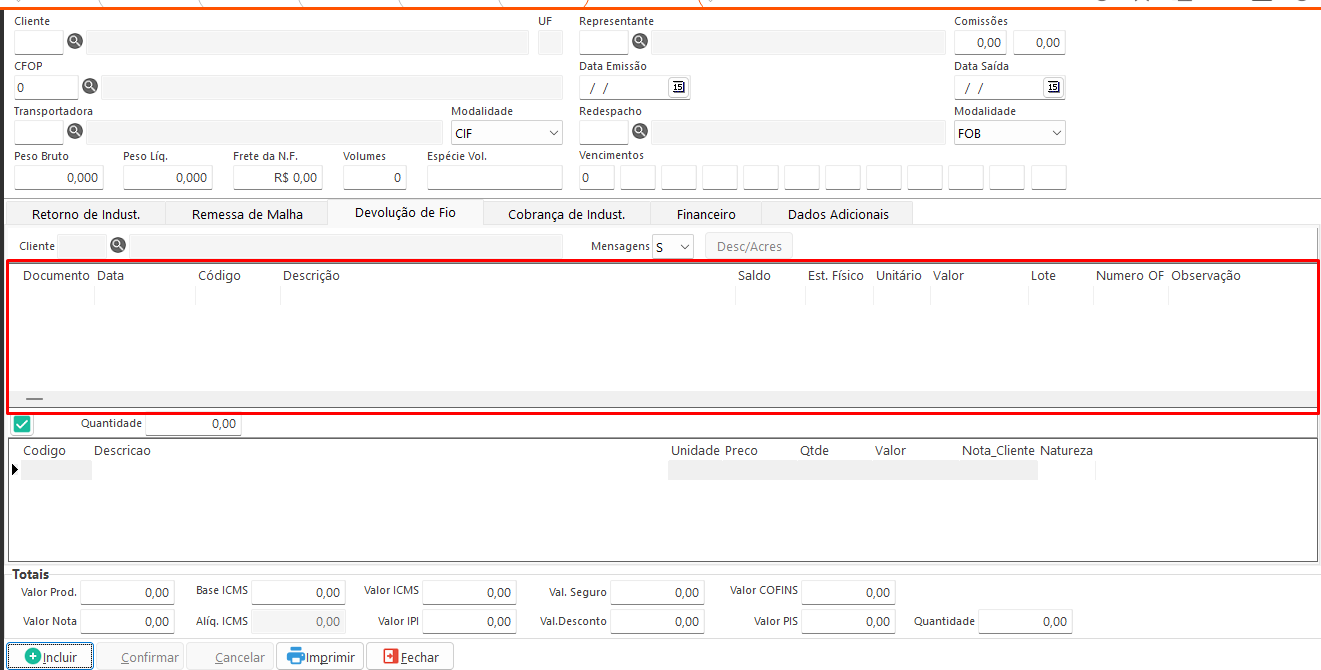Click the Redespacho lookup magnifier icon
1321x670 pixels.
(640, 131)
